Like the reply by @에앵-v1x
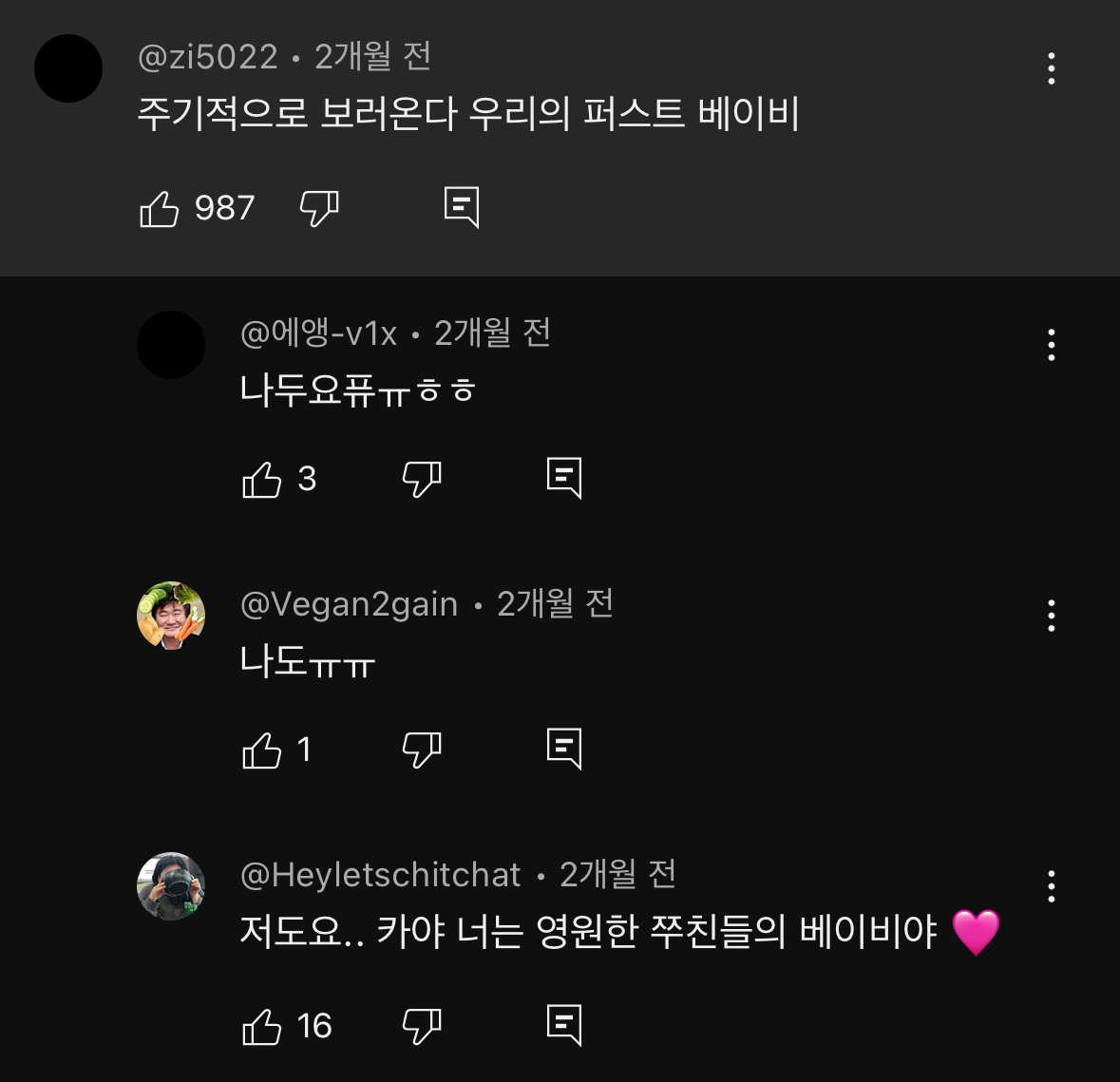The image size is (1120, 1082). pyautogui.click(x=262, y=480)
